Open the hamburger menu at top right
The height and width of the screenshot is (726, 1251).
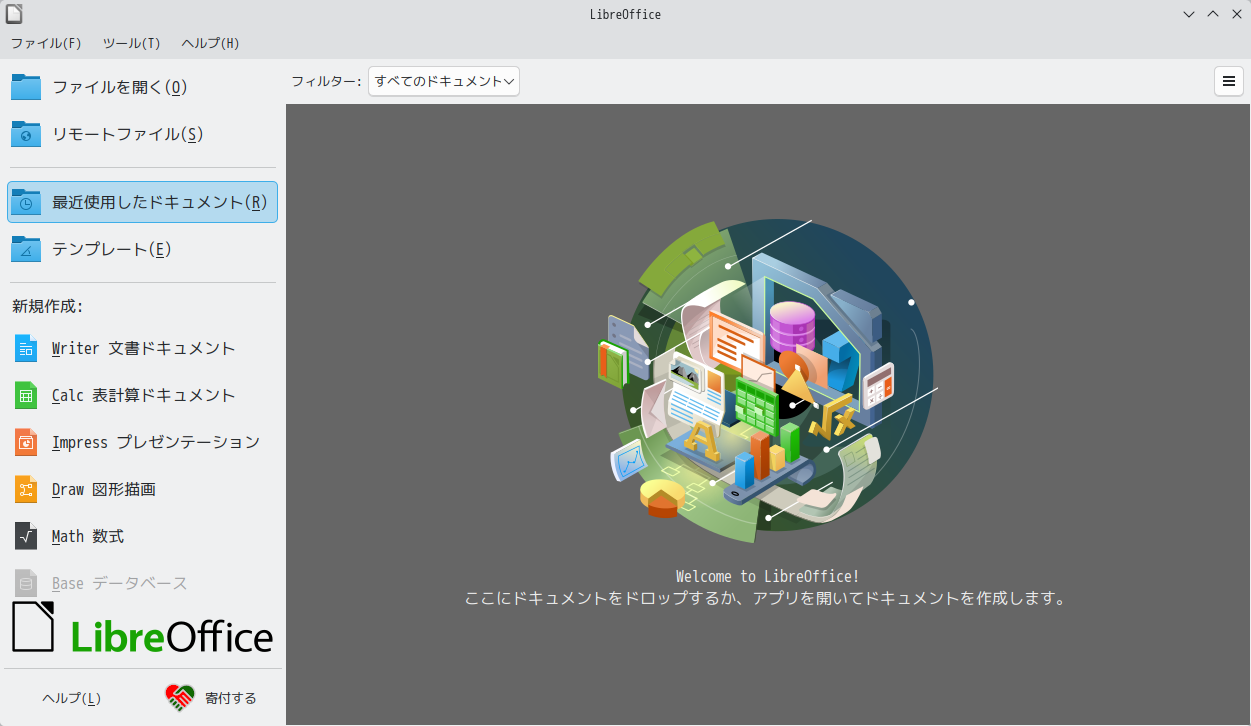pos(1229,81)
